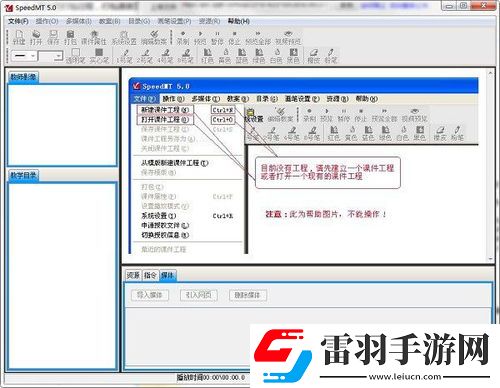Click the red 注意 notice text in help image
This screenshot has width=500, height=388.
325,214
